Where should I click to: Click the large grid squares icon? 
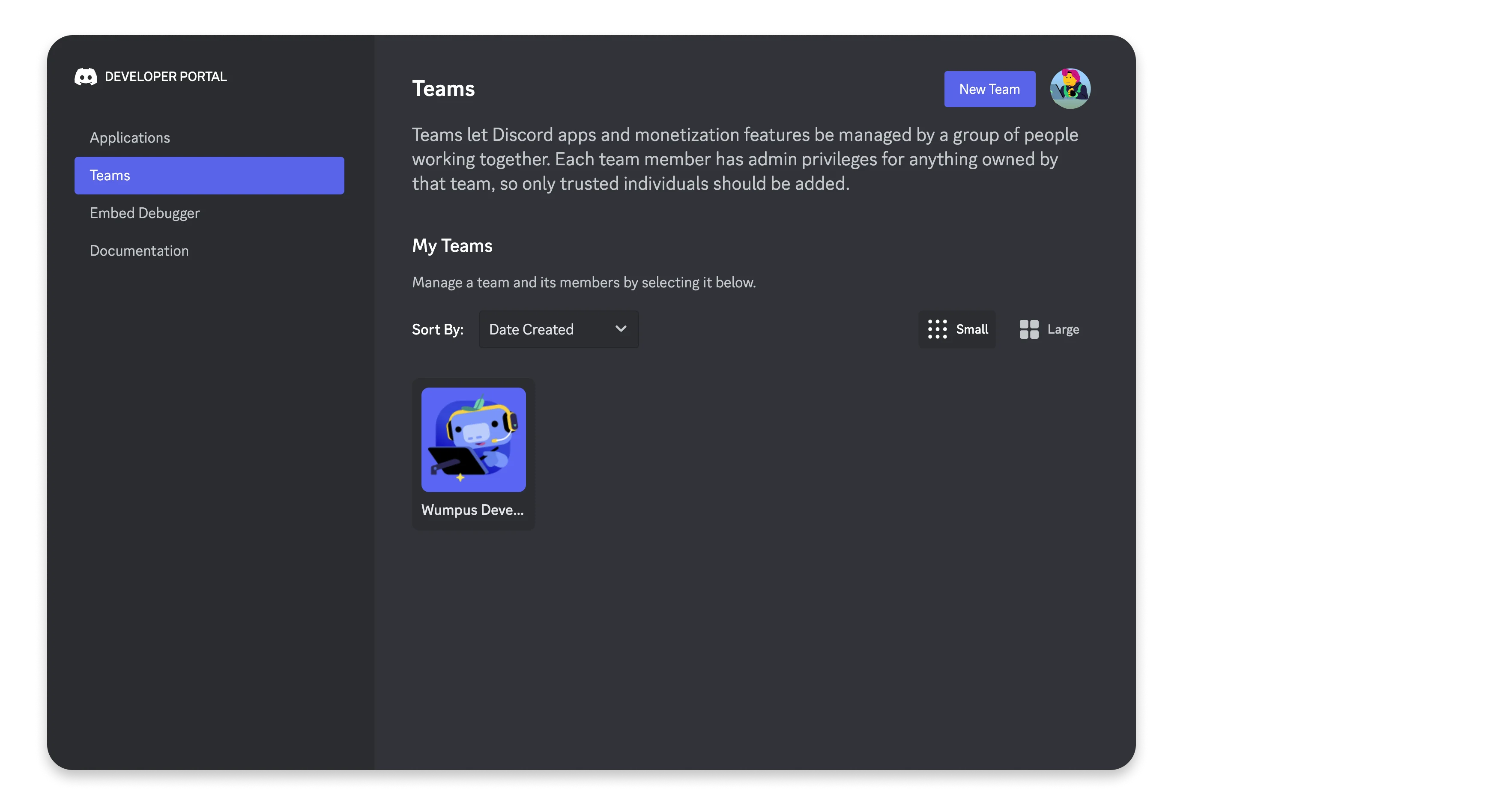(x=1029, y=329)
